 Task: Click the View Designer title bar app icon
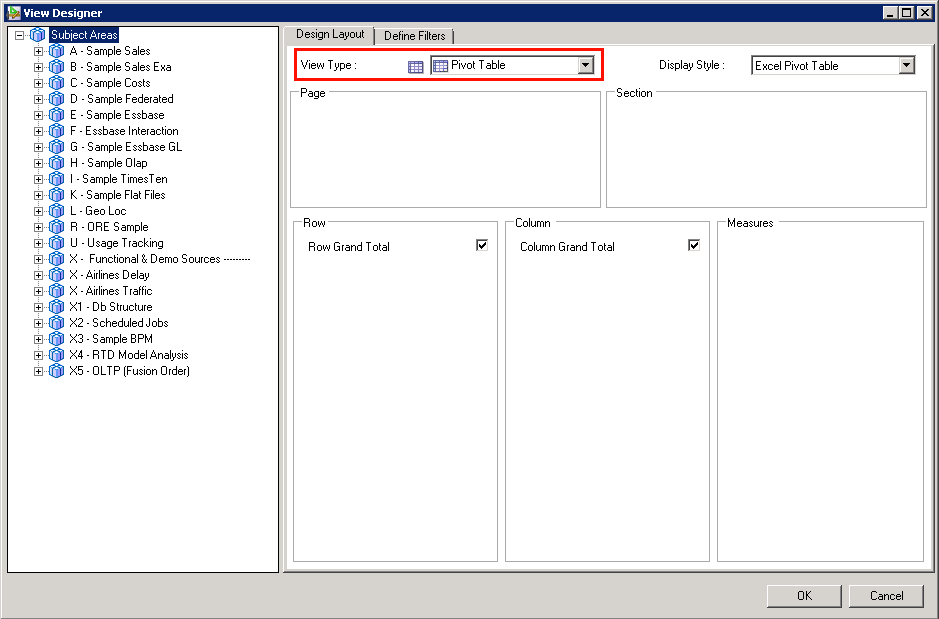pyautogui.click(x=13, y=13)
